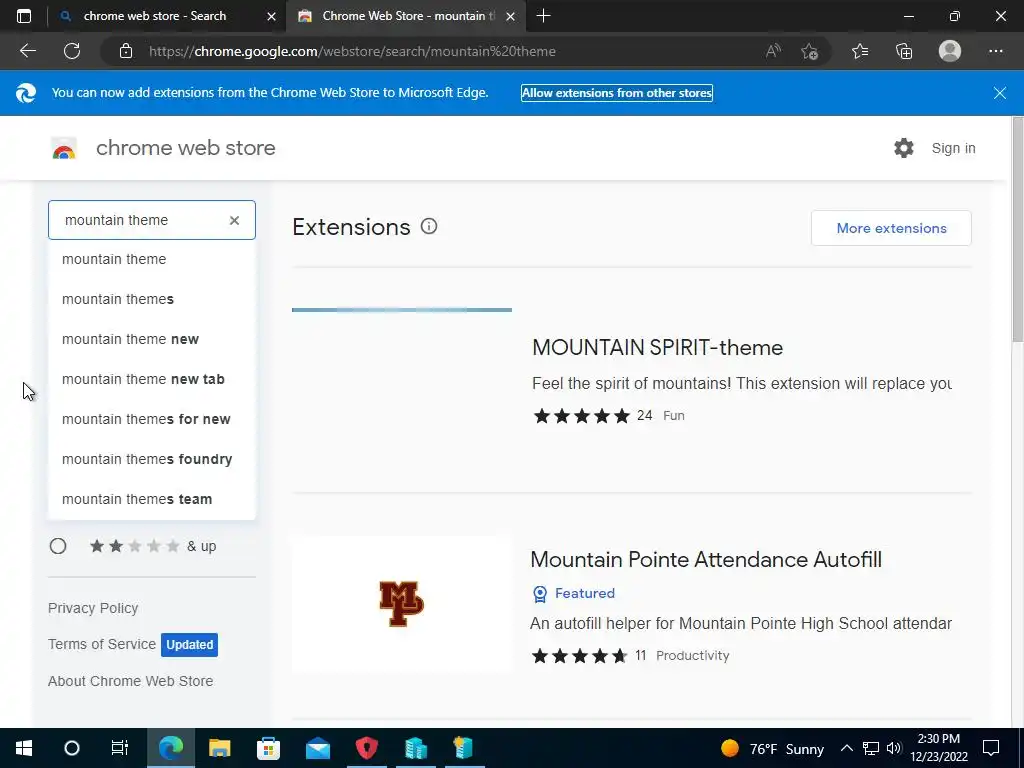Viewport: 1024px width, 768px height.
Task: Click the Chrome Web Store rainbow logo
Action: pos(64,149)
